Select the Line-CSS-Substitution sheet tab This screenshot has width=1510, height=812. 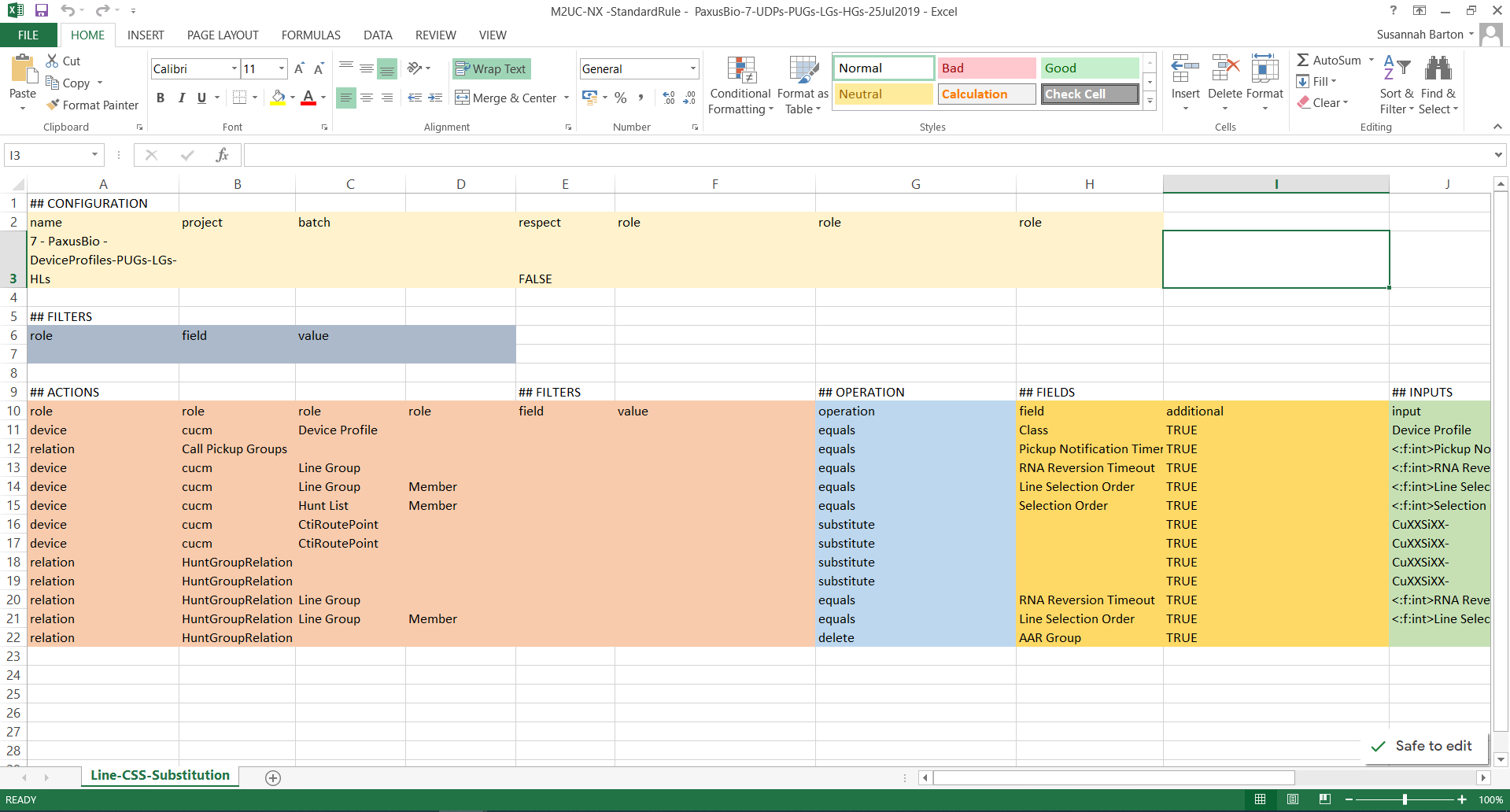coord(159,775)
